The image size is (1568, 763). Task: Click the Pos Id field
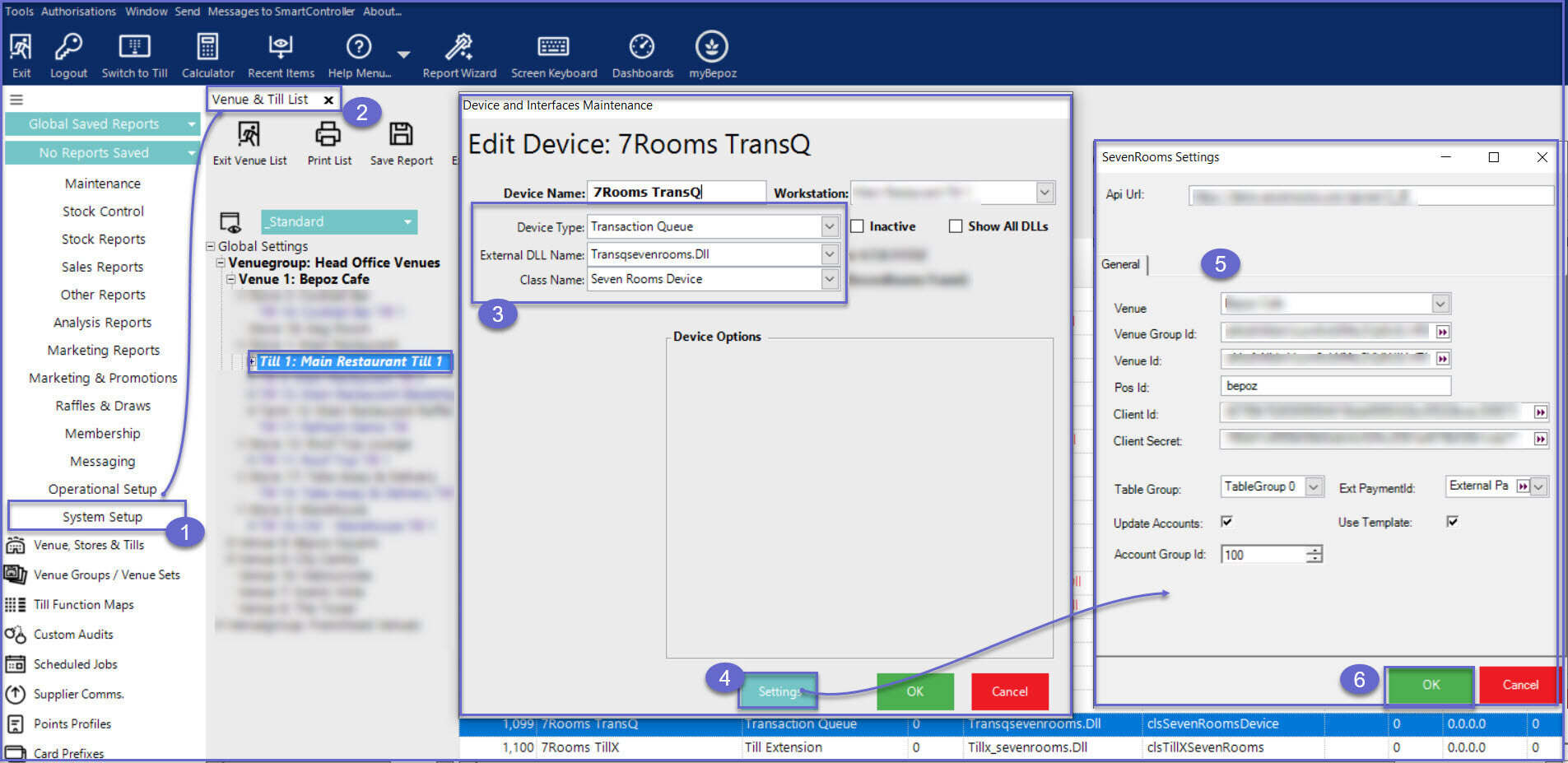click(x=1335, y=385)
